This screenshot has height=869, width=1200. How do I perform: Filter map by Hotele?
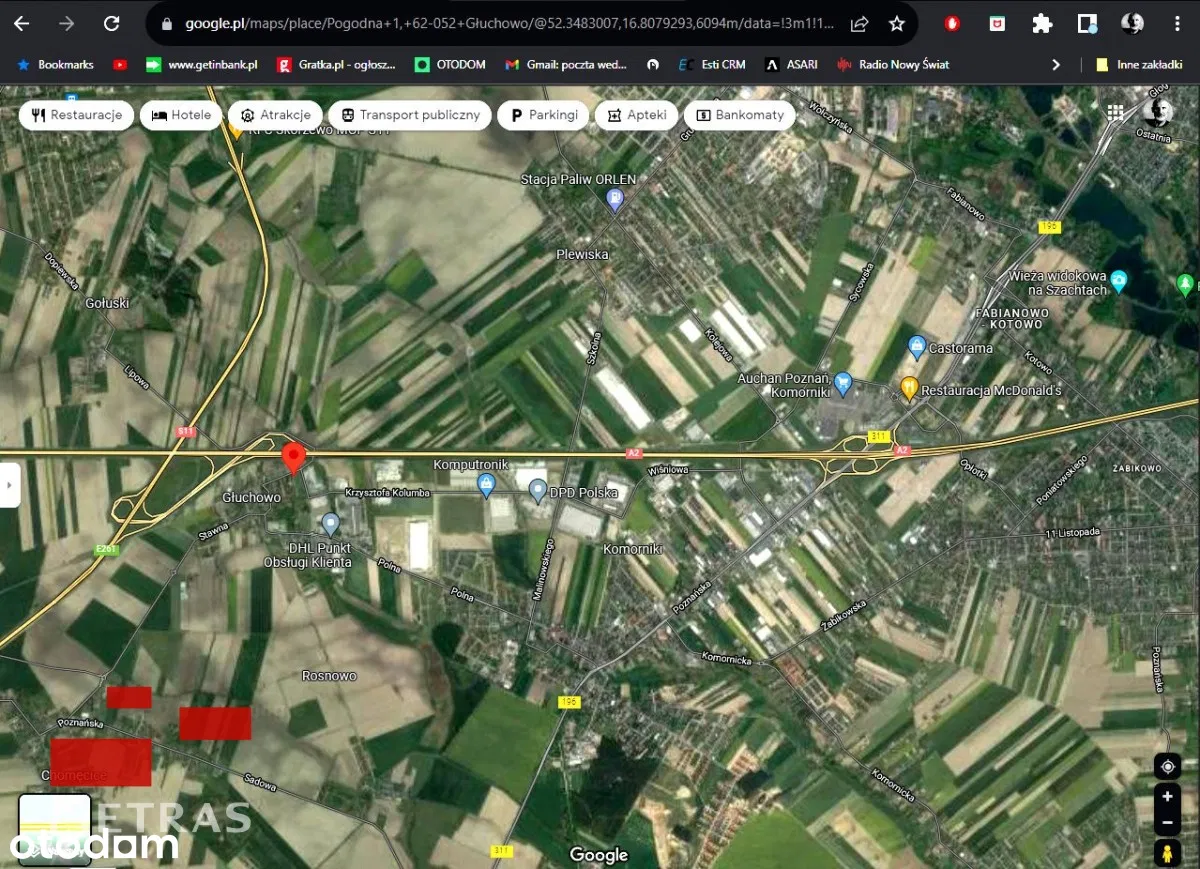click(181, 115)
